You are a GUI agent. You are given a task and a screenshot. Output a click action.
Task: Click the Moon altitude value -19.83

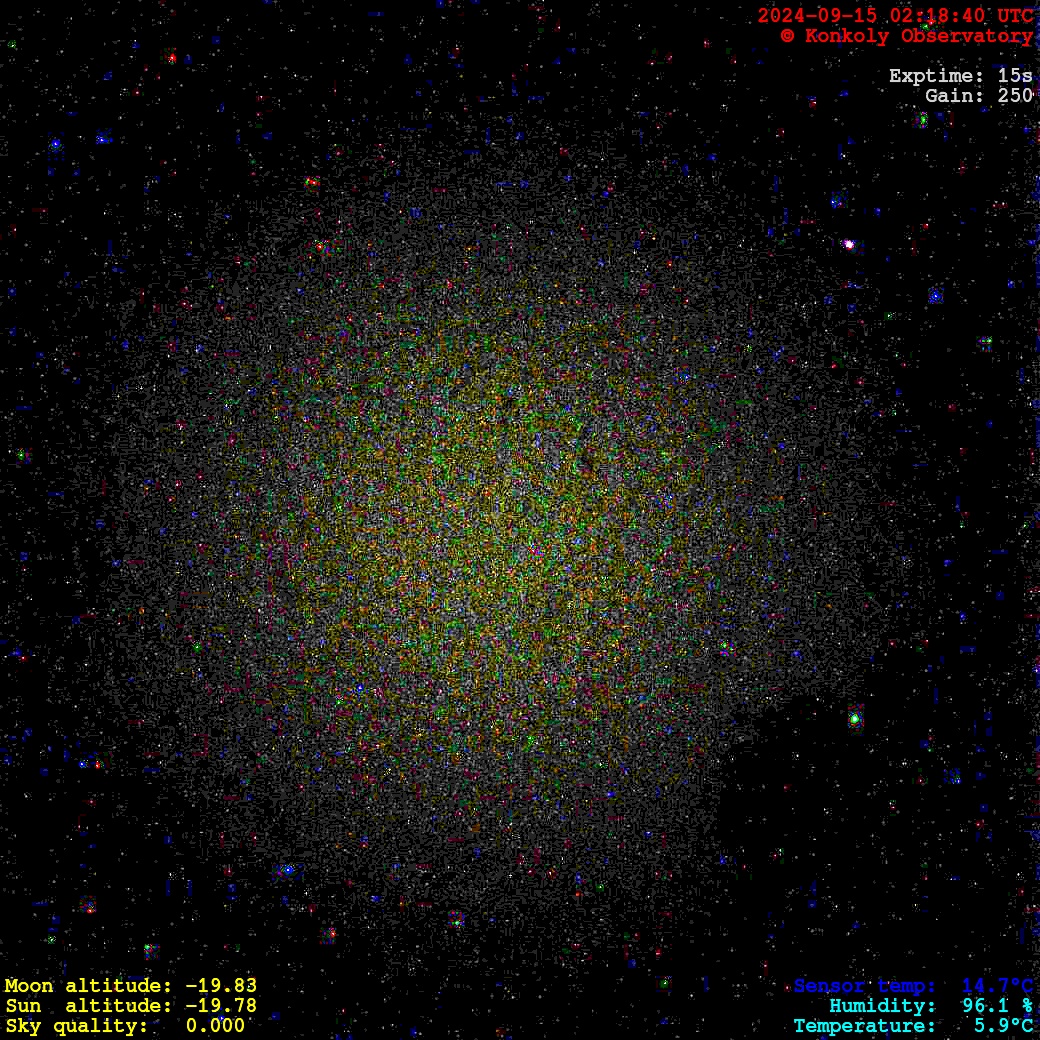coord(221,986)
